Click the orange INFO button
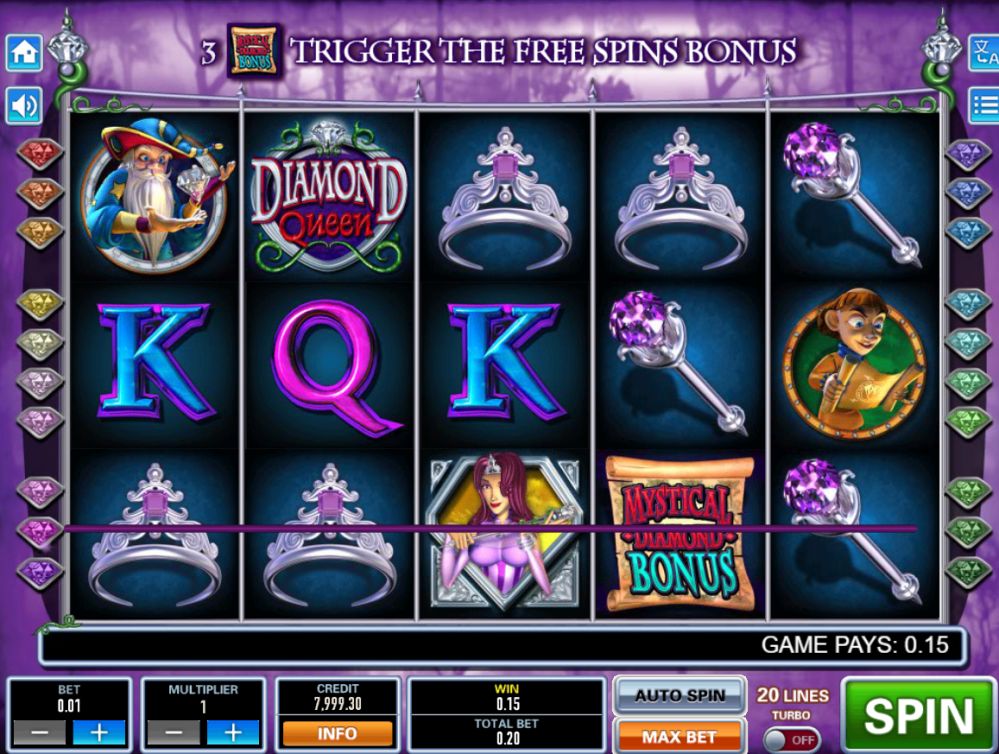This screenshot has width=999, height=754. point(337,734)
